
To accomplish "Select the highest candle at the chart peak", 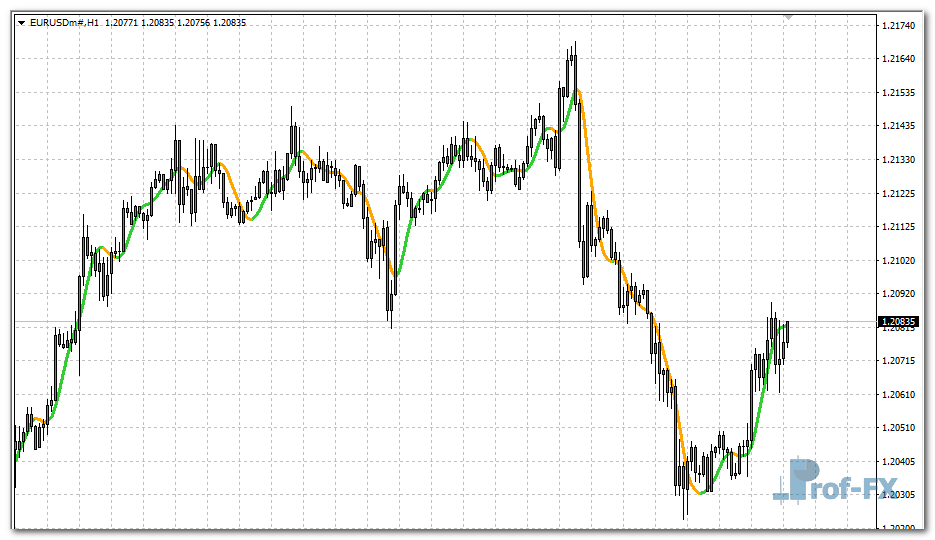I will [x=574, y=75].
